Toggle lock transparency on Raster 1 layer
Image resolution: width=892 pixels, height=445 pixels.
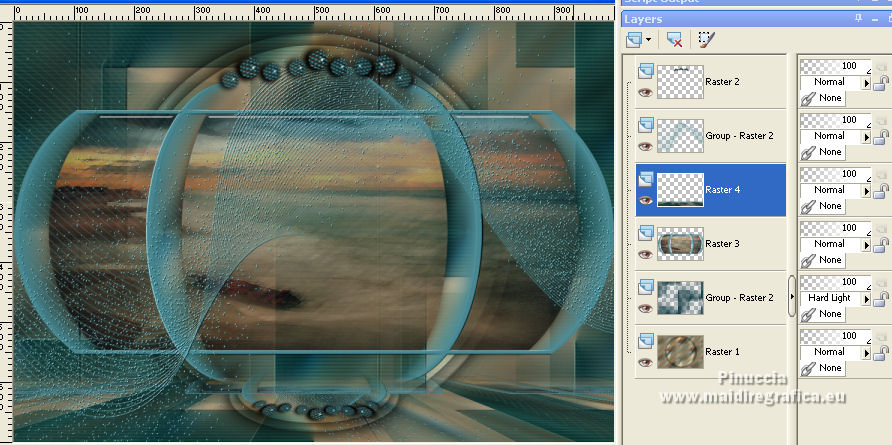pos(882,355)
